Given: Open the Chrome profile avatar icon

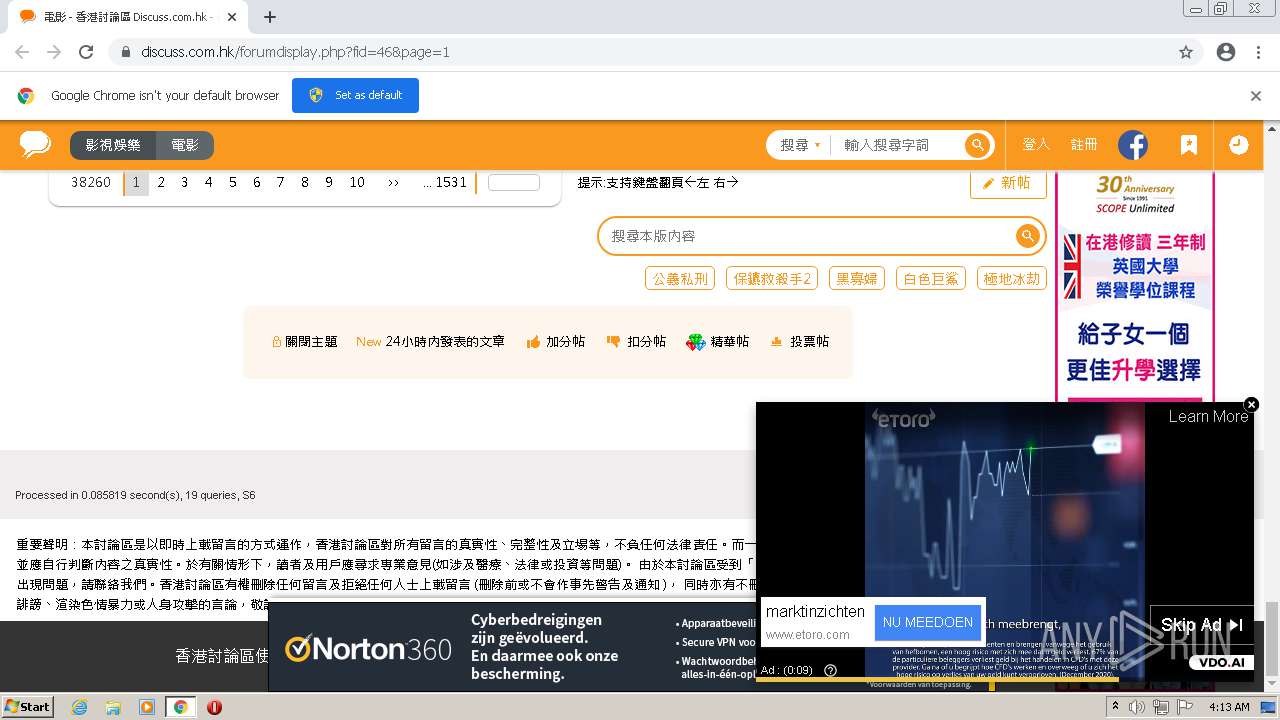Looking at the screenshot, I should click(x=1226, y=52).
